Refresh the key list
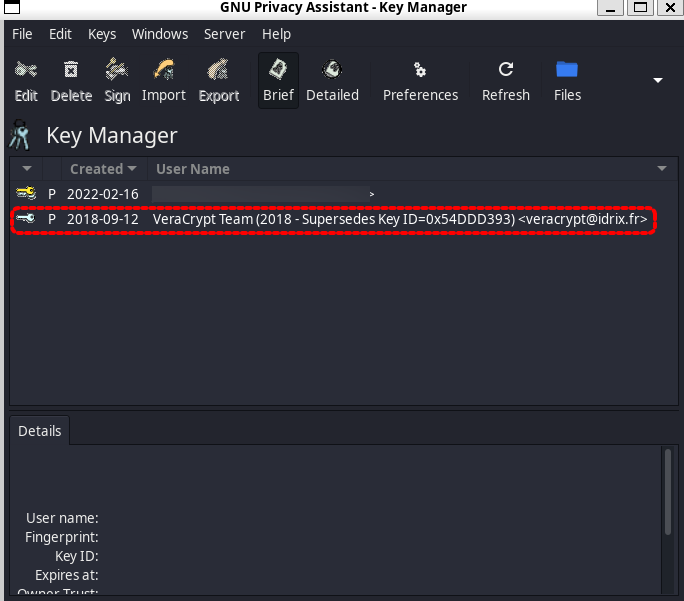 [506, 81]
